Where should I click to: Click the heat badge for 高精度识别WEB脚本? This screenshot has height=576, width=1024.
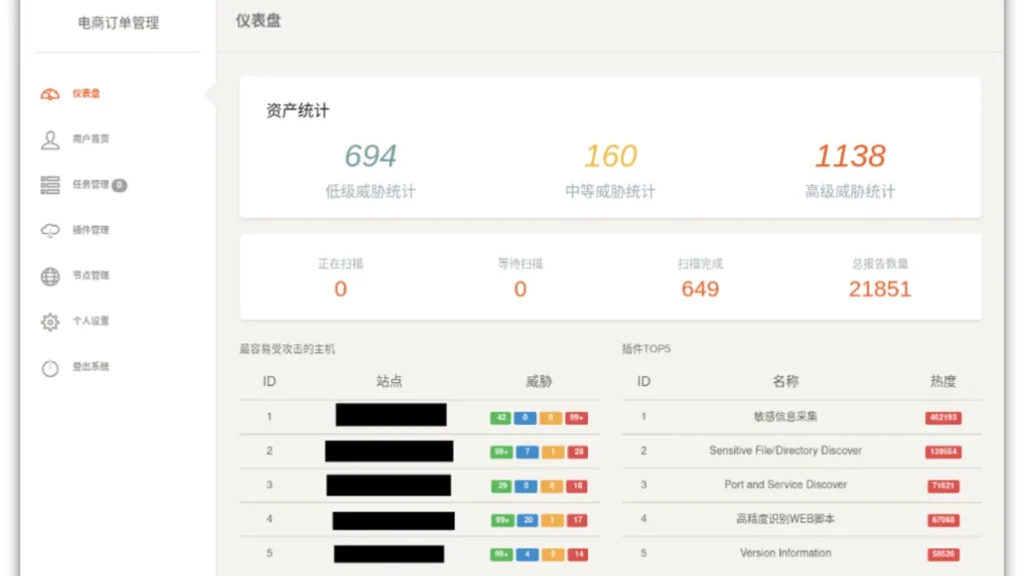pyautogui.click(x=943, y=520)
